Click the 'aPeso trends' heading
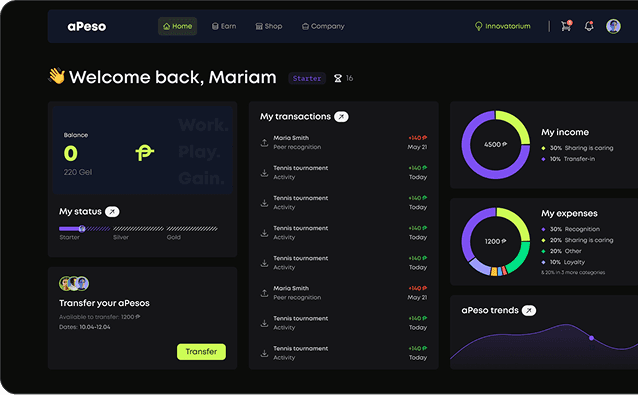The height and width of the screenshot is (395, 638). coord(490,310)
